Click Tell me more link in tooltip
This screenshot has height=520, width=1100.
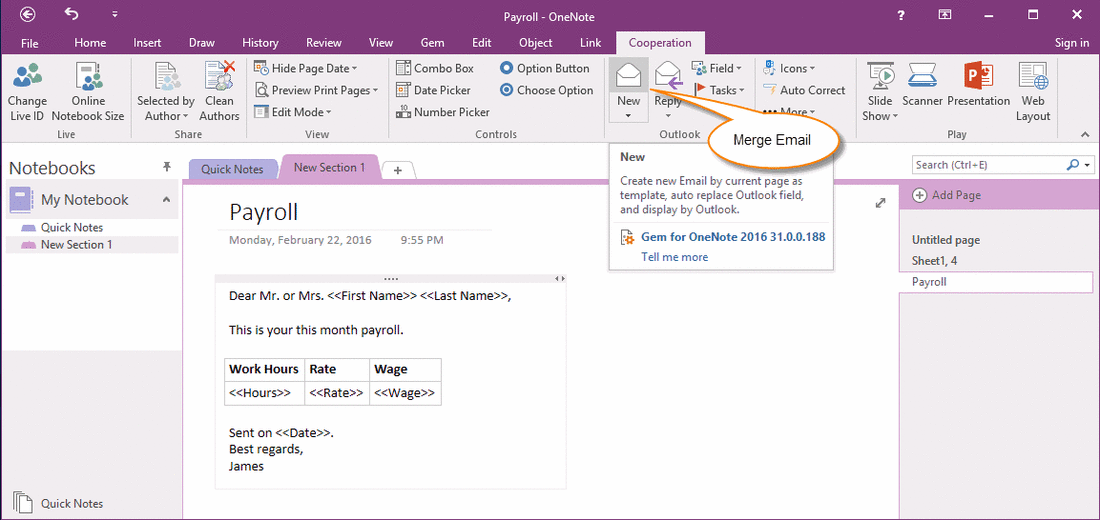(x=674, y=257)
